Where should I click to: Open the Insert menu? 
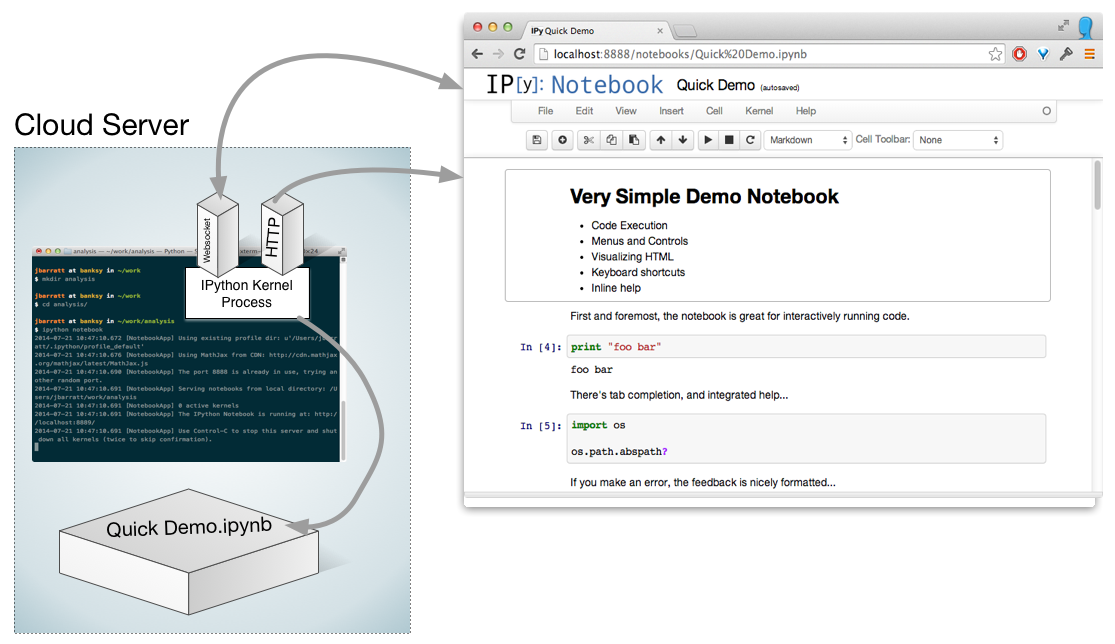click(x=671, y=111)
